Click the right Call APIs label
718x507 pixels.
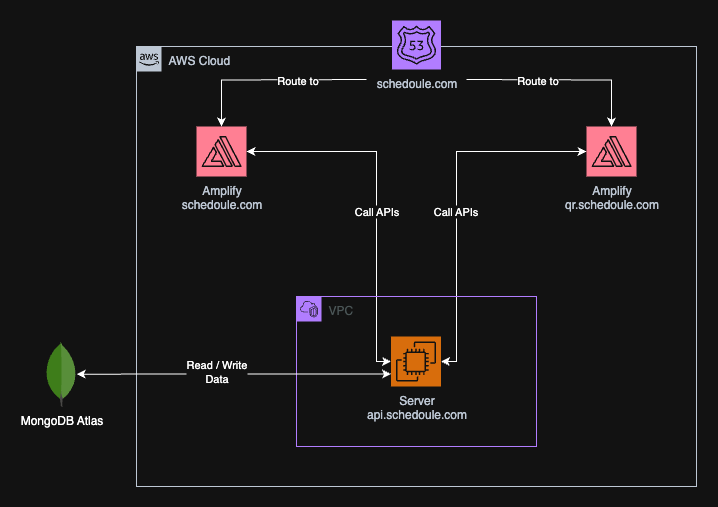pos(456,212)
